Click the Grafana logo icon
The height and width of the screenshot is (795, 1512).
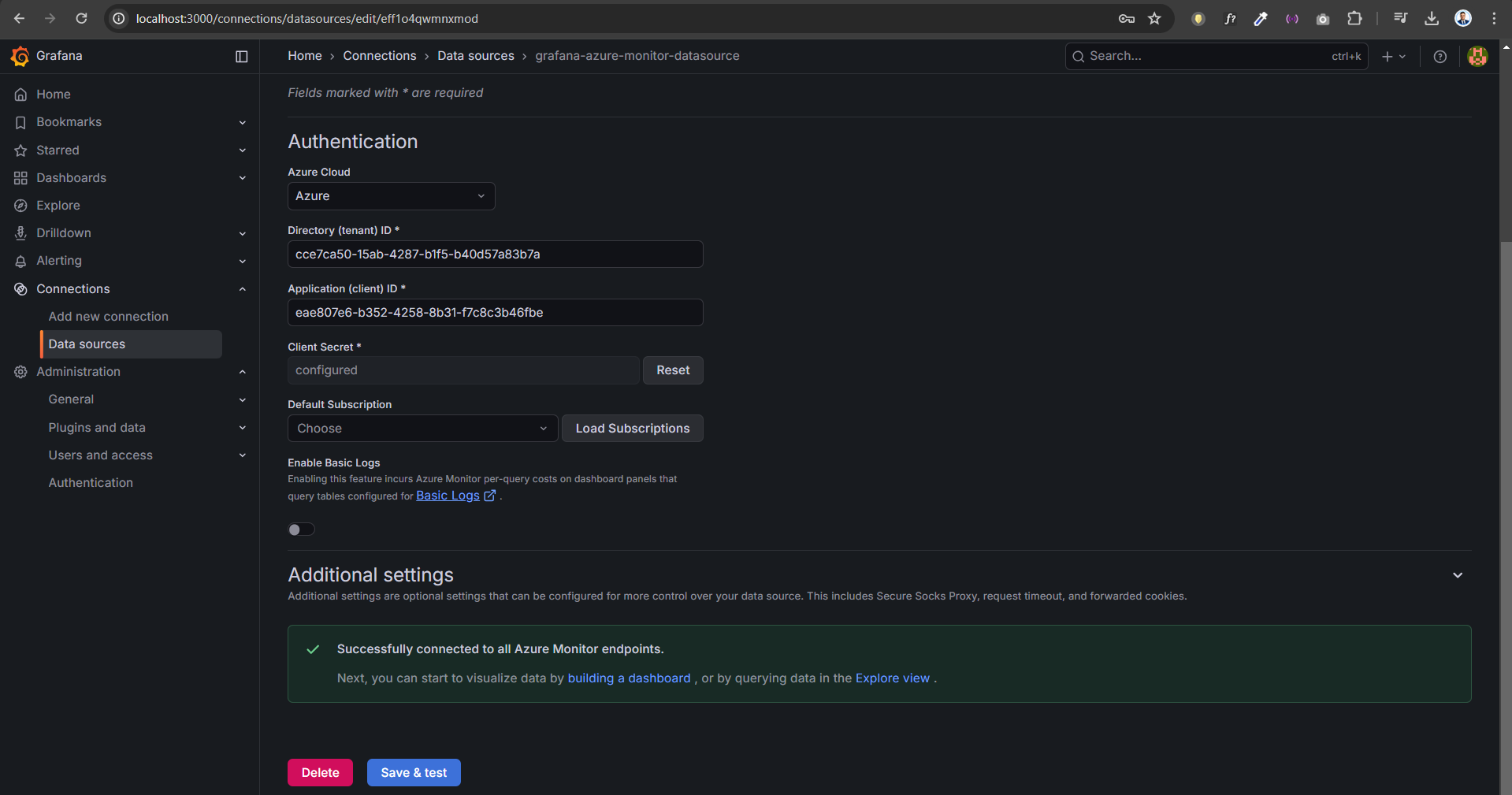[x=20, y=56]
